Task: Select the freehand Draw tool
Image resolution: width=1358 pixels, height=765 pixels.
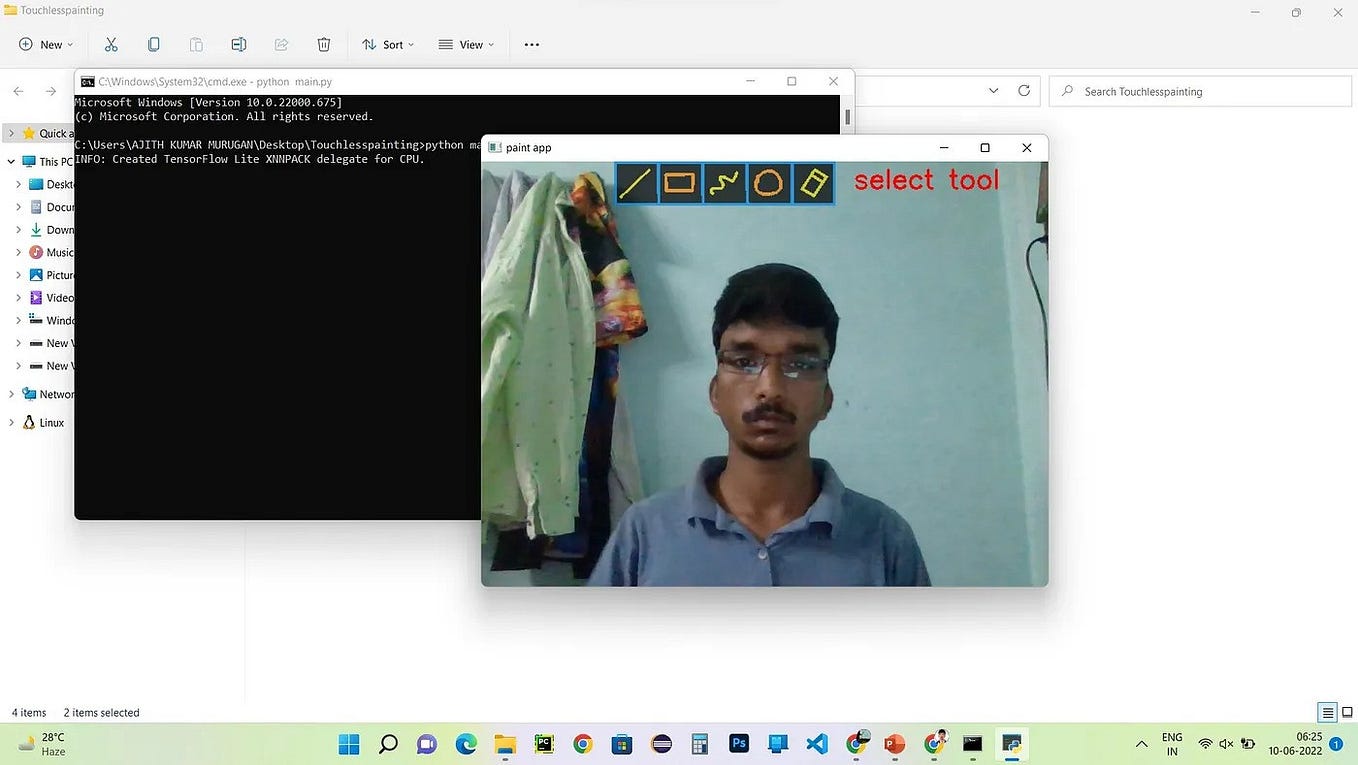Action: tap(724, 183)
